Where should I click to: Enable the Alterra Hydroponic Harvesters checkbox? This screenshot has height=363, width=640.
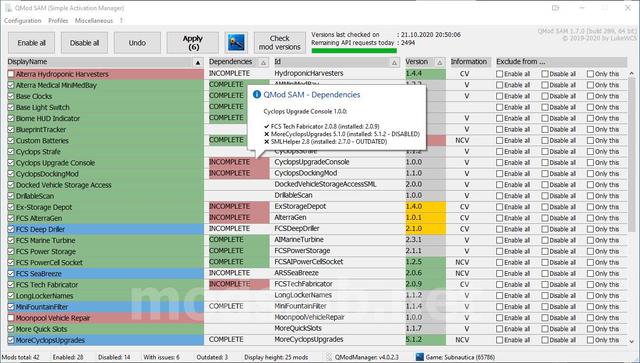click(x=11, y=74)
